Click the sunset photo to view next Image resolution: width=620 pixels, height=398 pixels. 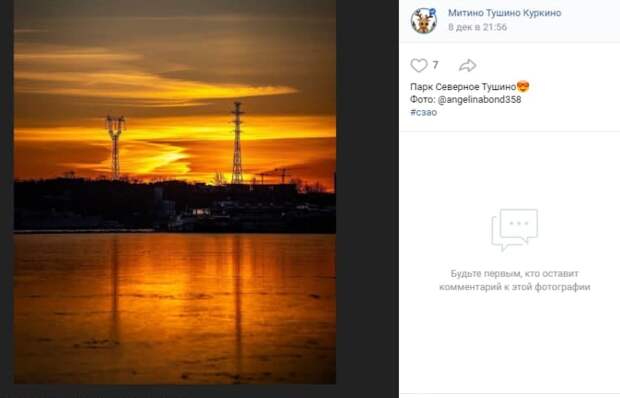[175, 192]
